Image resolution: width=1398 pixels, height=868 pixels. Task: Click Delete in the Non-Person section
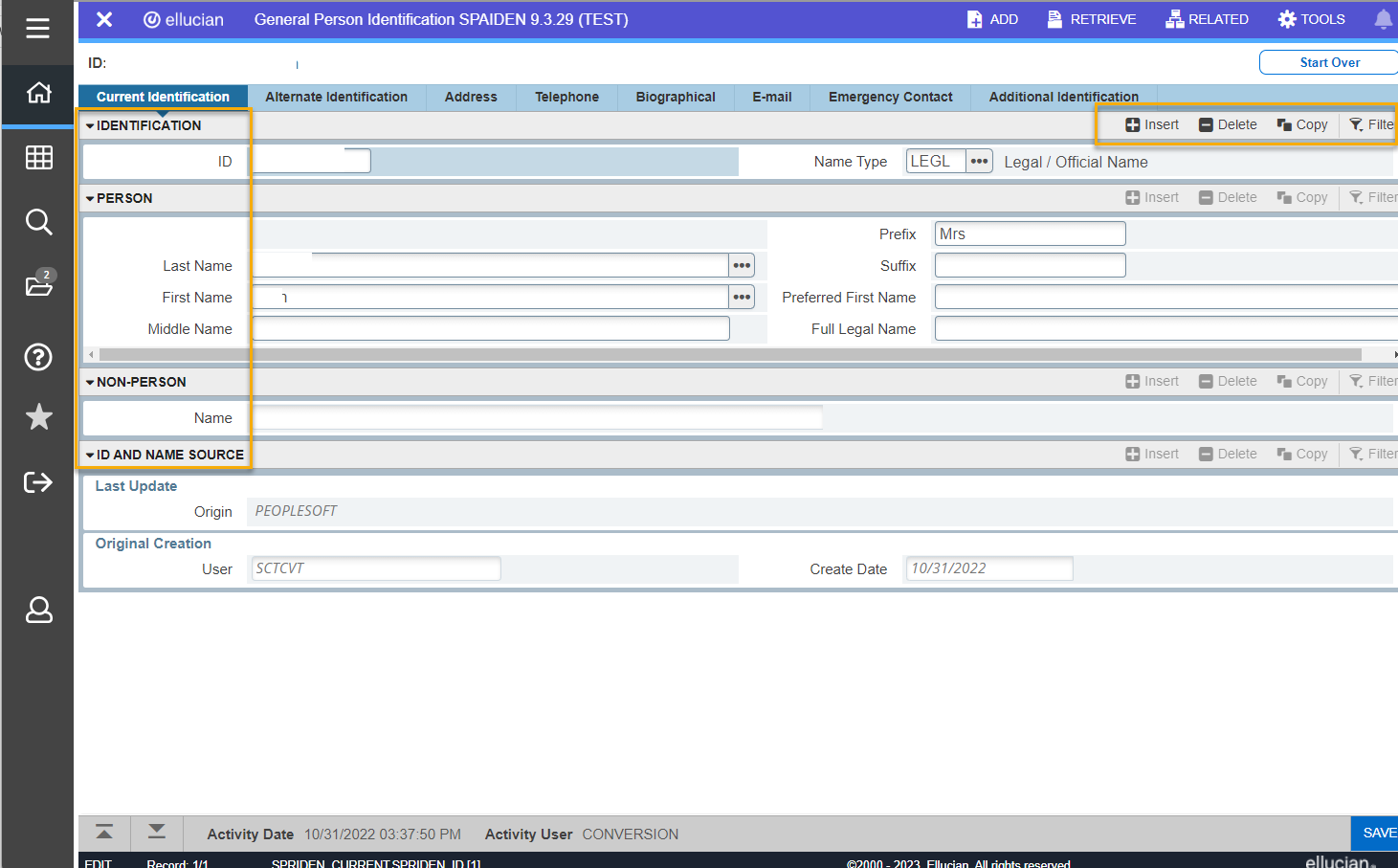1228,381
